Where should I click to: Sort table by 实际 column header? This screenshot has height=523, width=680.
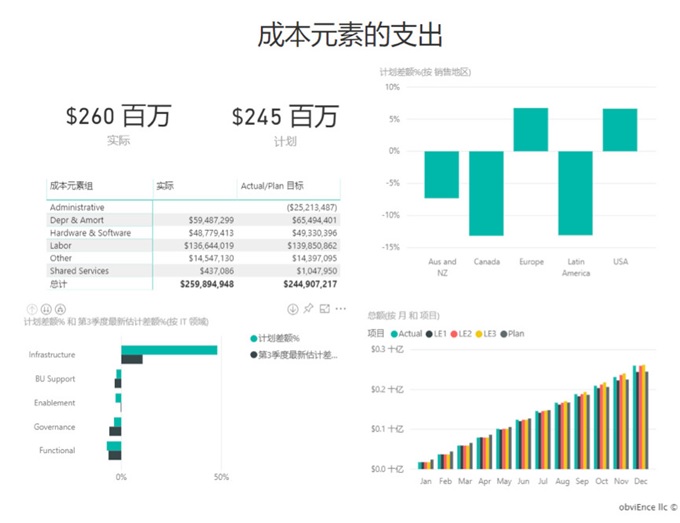[x=165, y=186]
